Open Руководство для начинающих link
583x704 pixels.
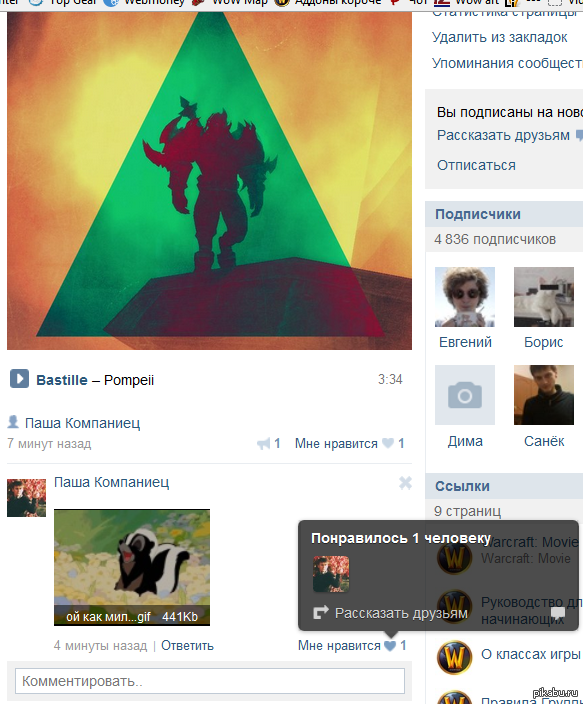531,611
